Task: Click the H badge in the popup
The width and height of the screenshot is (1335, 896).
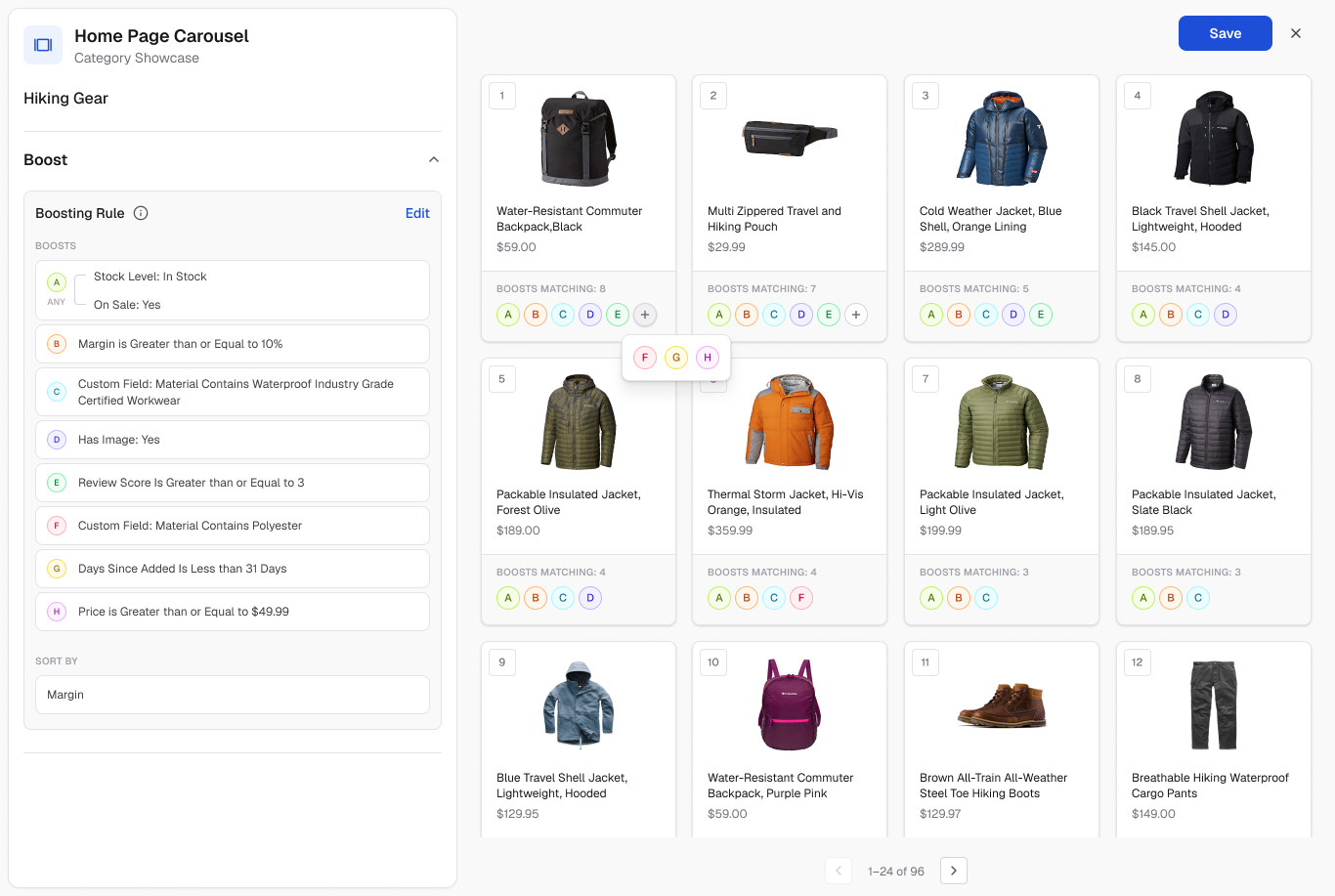Action: coord(708,358)
